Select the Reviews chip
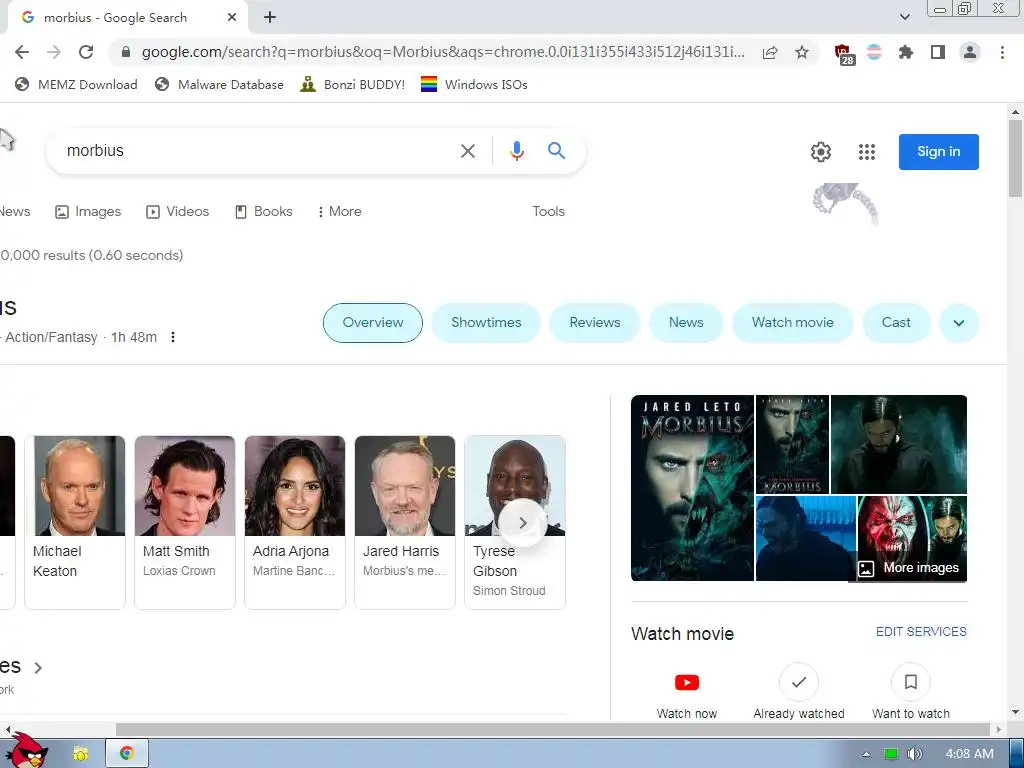The height and width of the screenshot is (768, 1024). (x=594, y=323)
